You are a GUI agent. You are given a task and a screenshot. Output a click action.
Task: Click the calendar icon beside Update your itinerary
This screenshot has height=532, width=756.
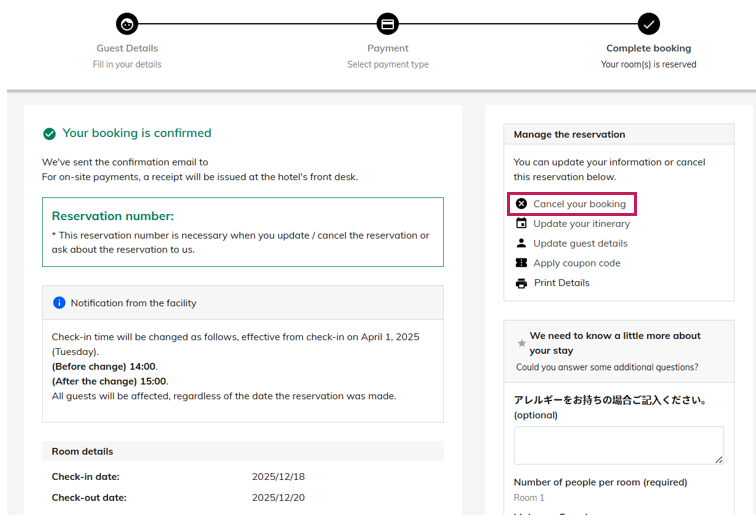(x=521, y=224)
